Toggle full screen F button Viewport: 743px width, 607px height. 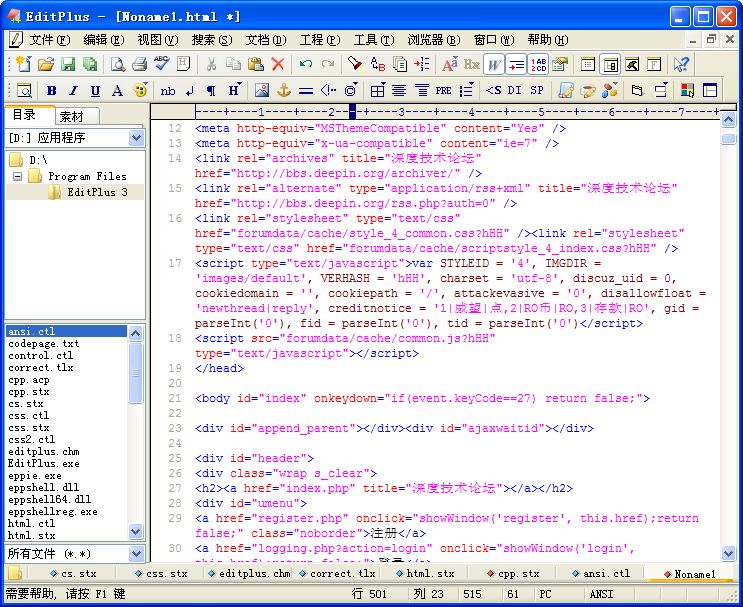(x=654, y=64)
